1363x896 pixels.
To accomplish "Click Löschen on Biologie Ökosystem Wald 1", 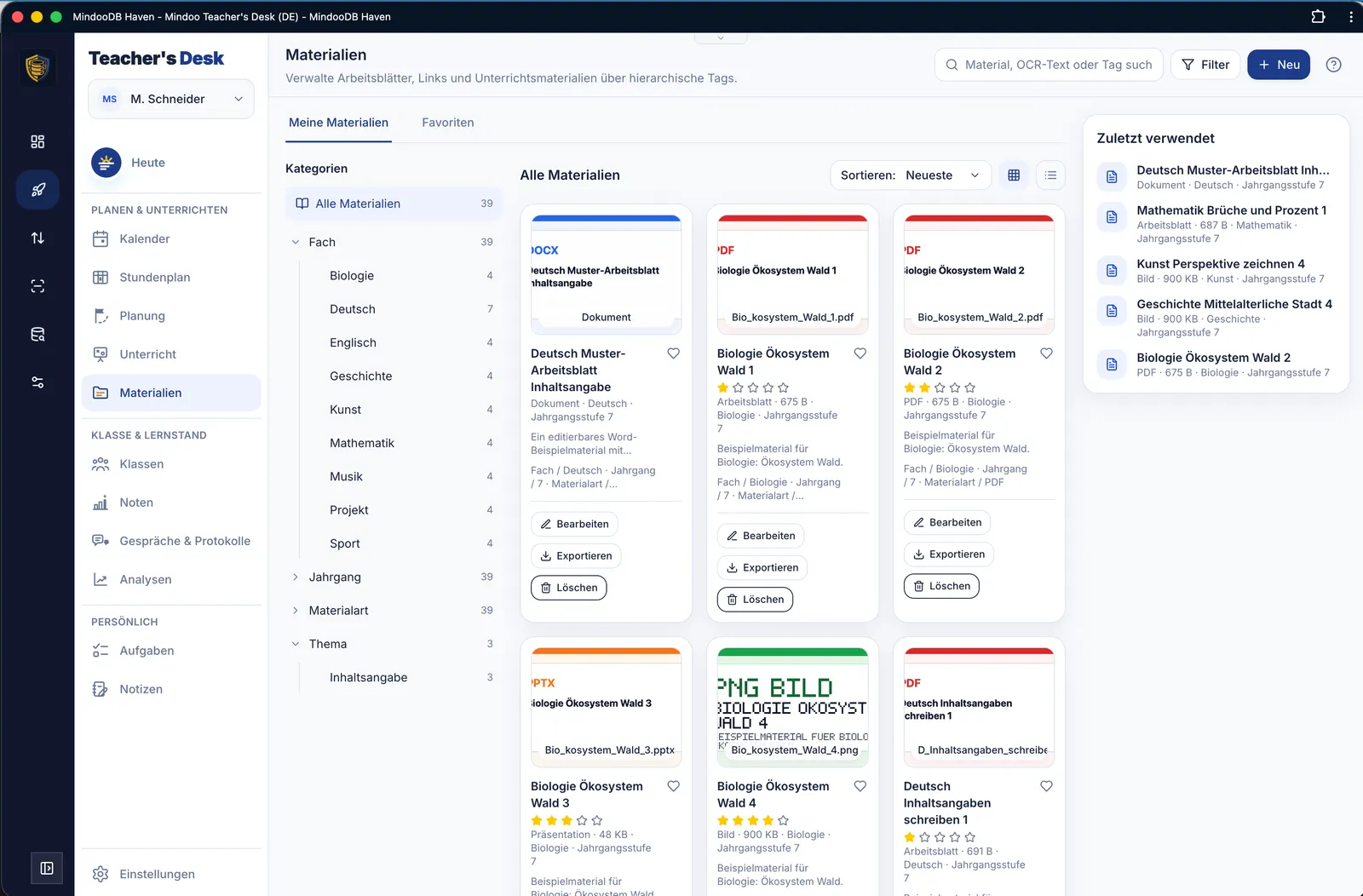I will pos(756,600).
